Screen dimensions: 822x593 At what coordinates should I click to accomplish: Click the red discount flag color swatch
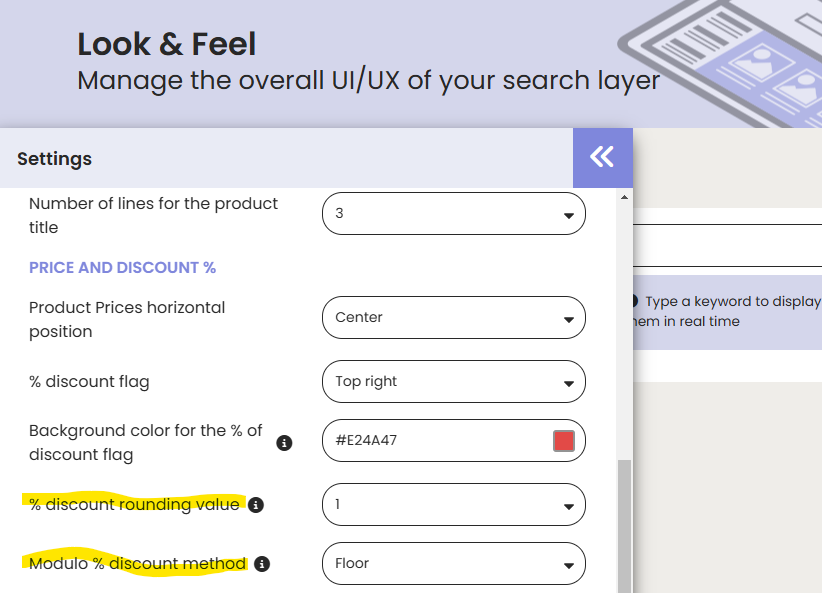tap(564, 441)
